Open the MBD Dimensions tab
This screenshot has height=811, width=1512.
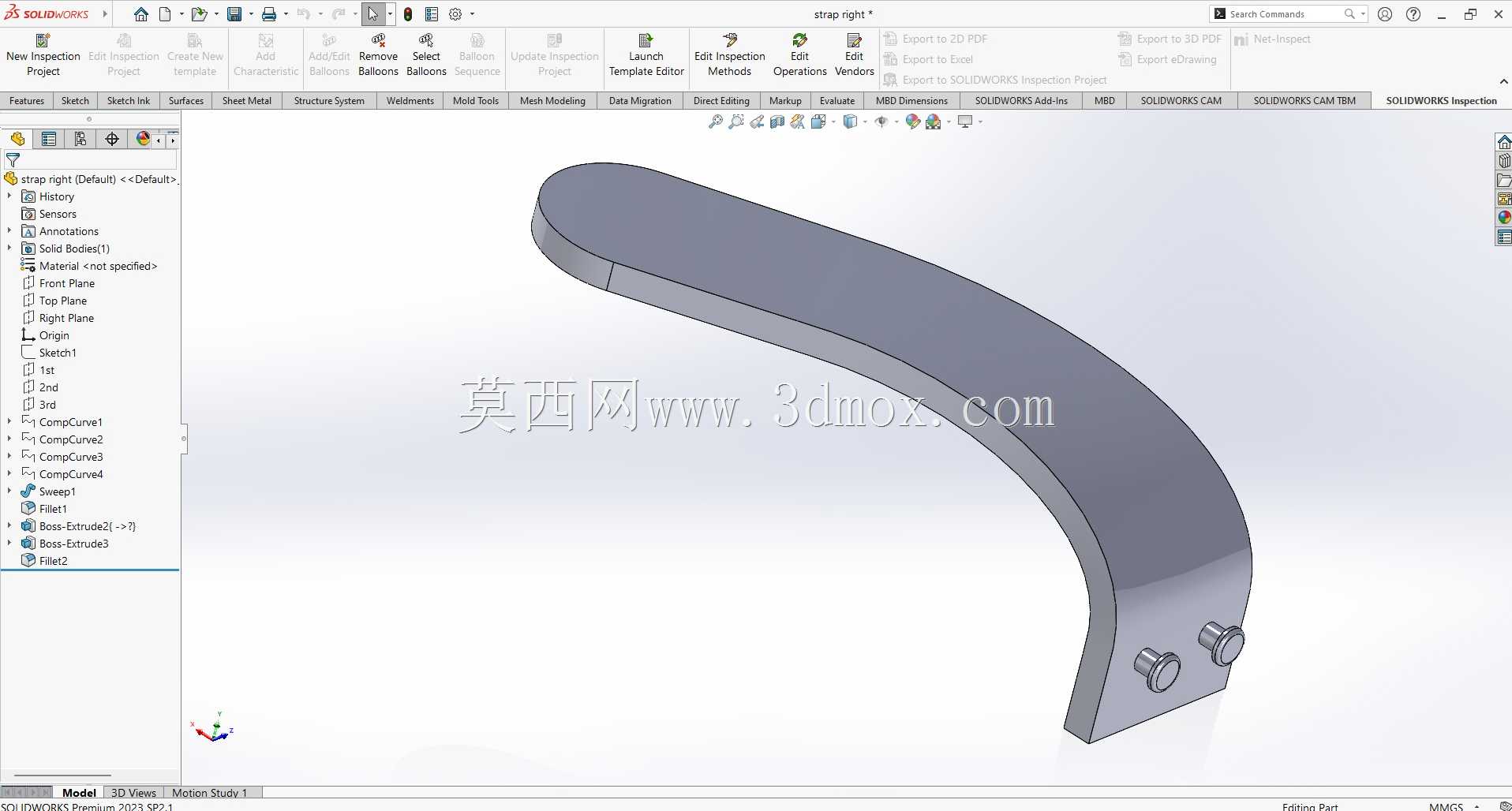tap(911, 100)
